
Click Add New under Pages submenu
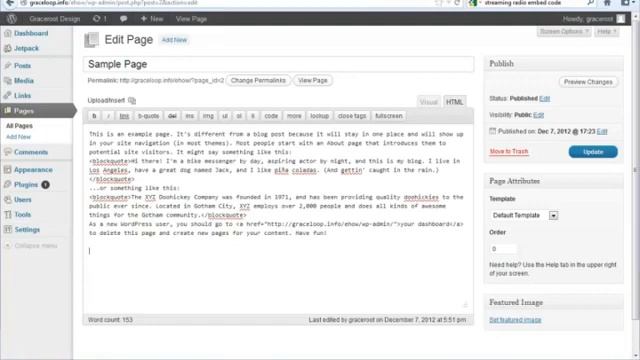[x=18, y=137]
